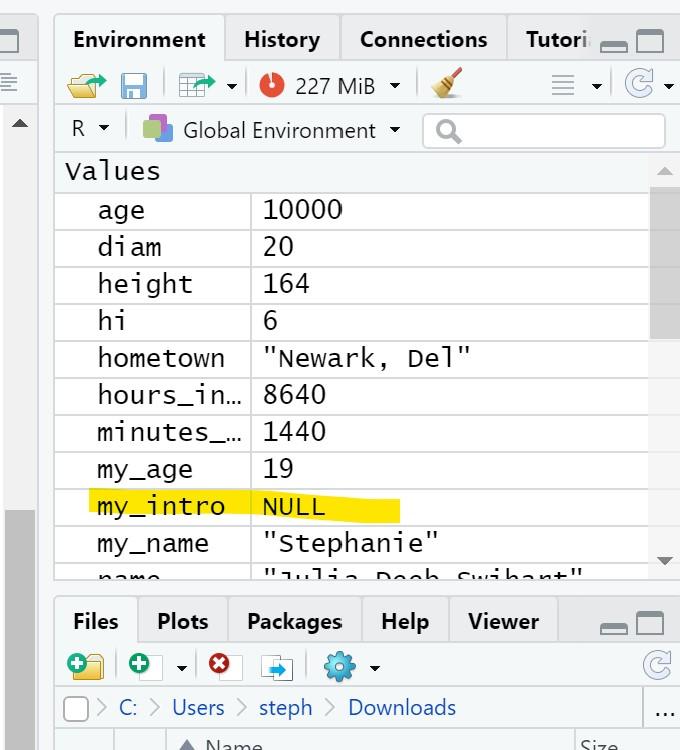Open the new file dropdown arrow

(x=182, y=668)
